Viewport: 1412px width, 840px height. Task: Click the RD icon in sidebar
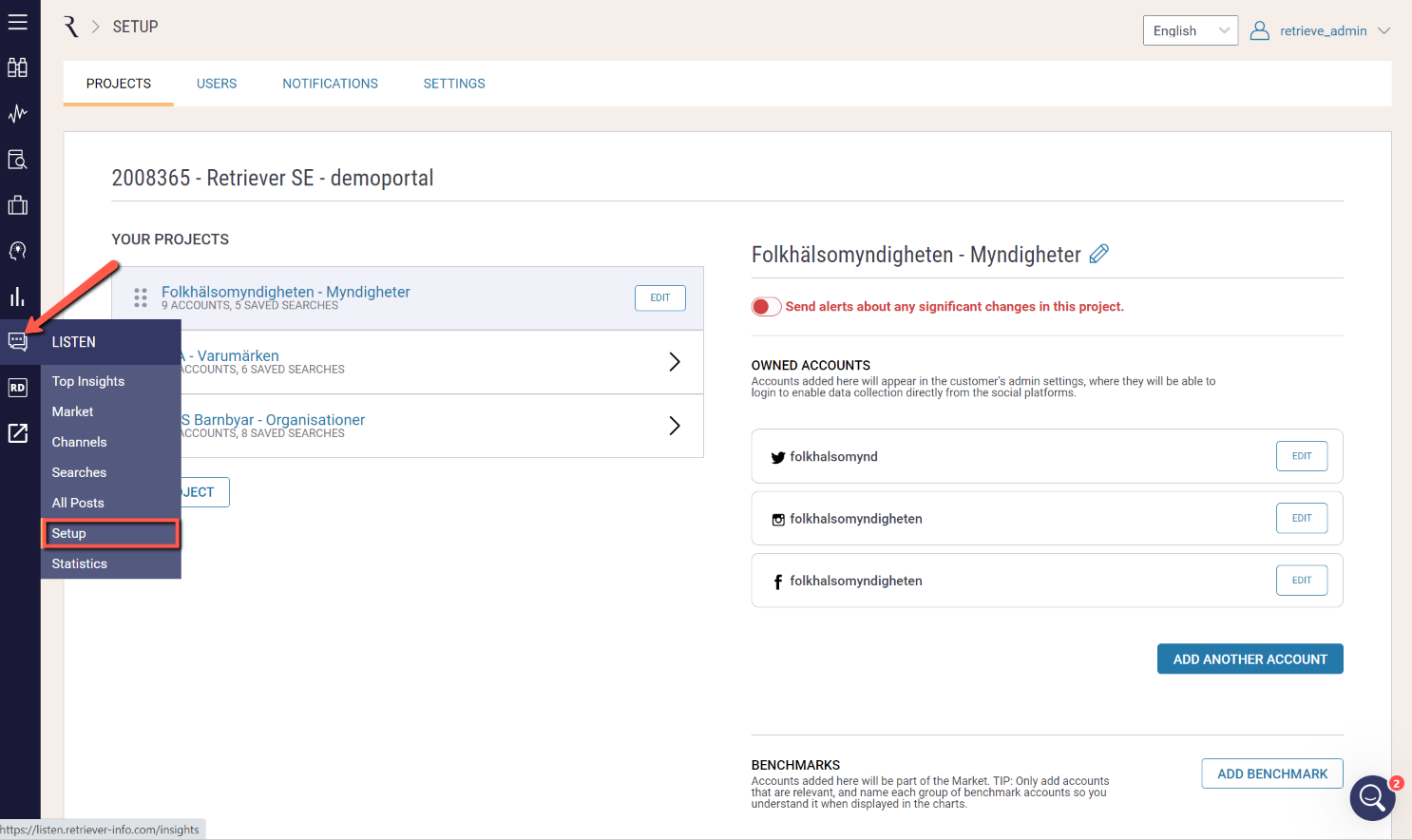tap(18, 388)
